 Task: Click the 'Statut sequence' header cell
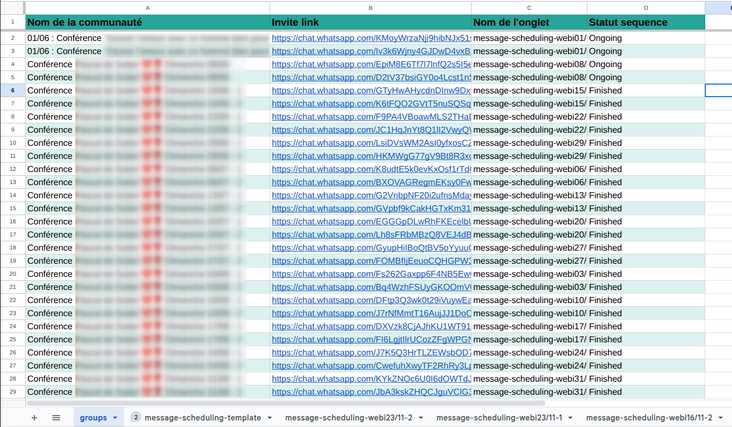click(644, 22)
